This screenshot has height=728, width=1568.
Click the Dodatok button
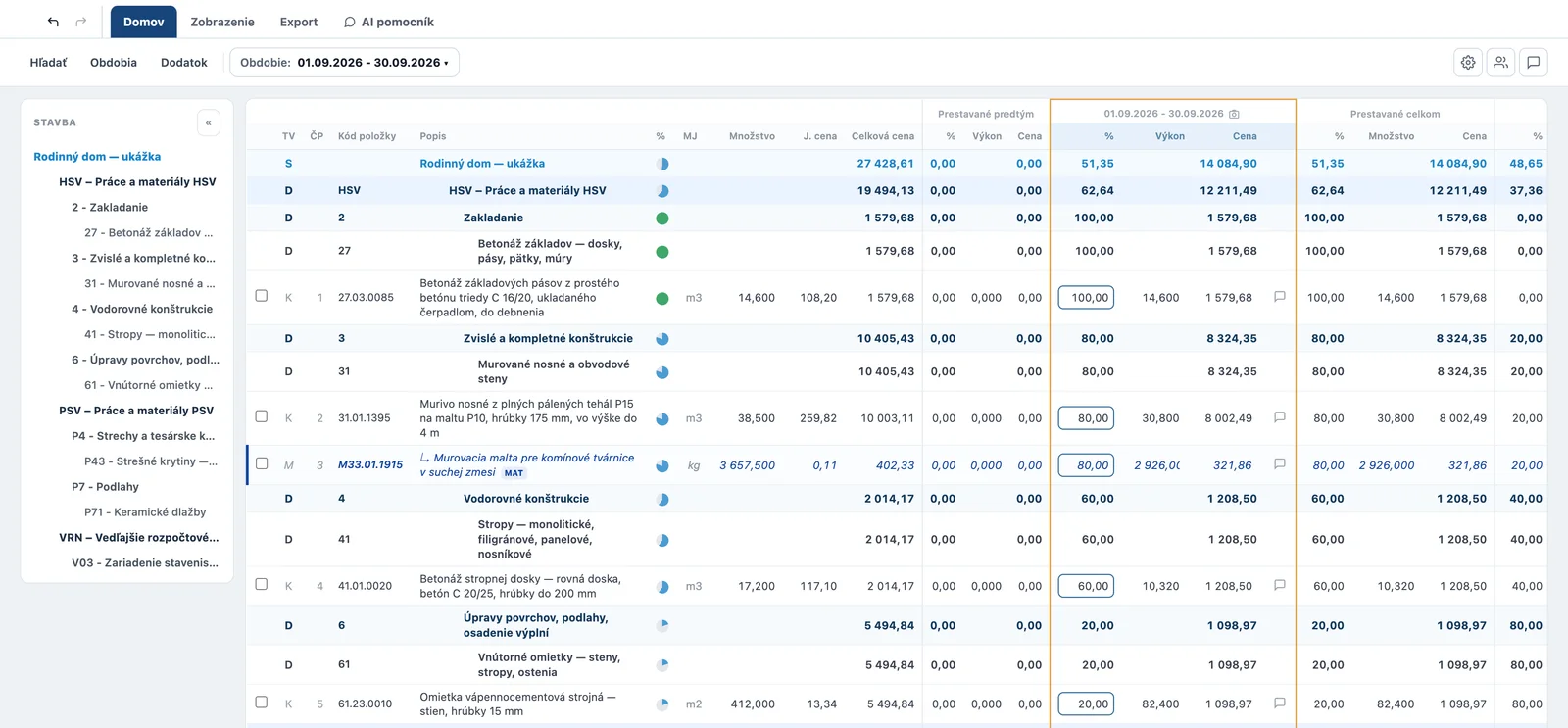point(184,62)
